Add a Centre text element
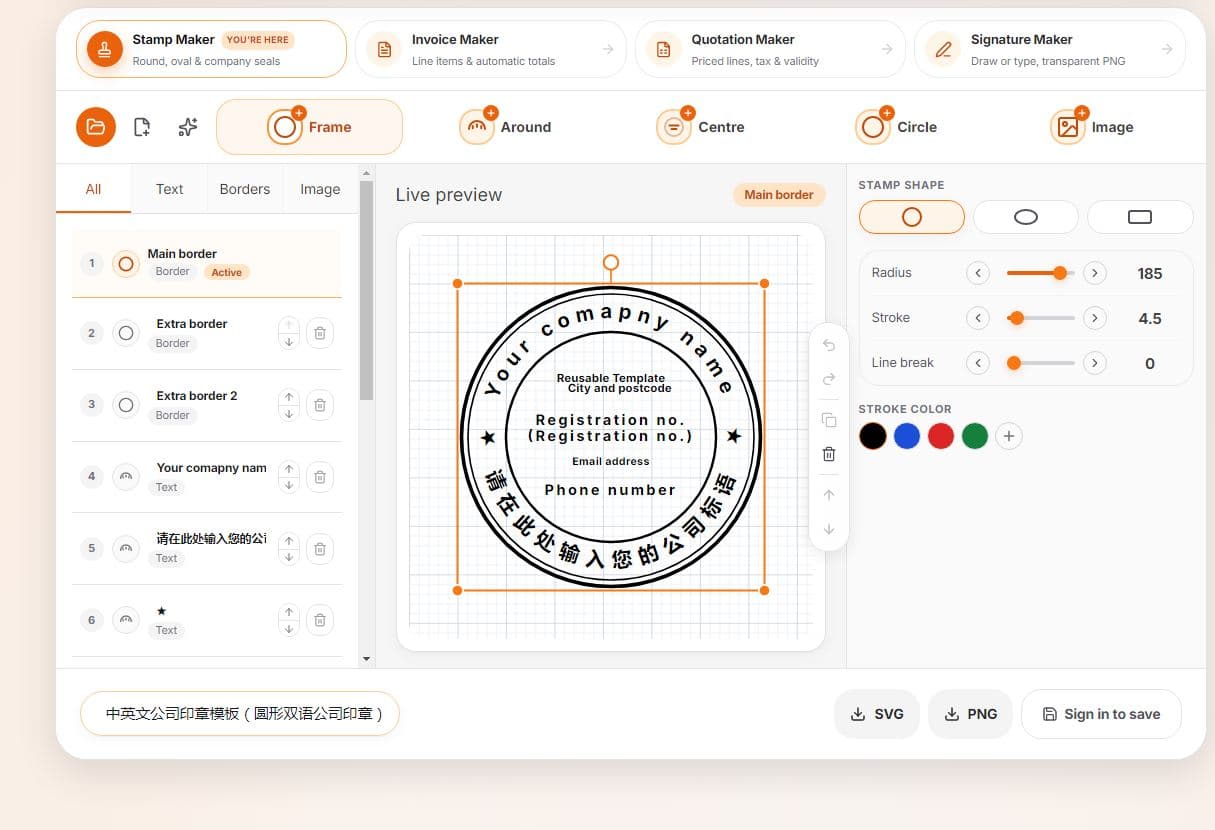This screenshot has height=830, width=1215. click(700, 127)
